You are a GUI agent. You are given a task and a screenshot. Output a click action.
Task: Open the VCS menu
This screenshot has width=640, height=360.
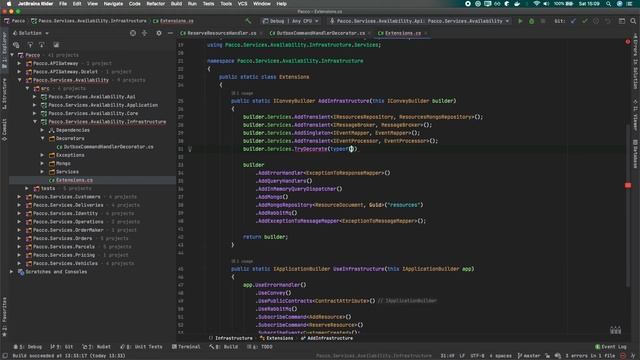tap(242, 4)
